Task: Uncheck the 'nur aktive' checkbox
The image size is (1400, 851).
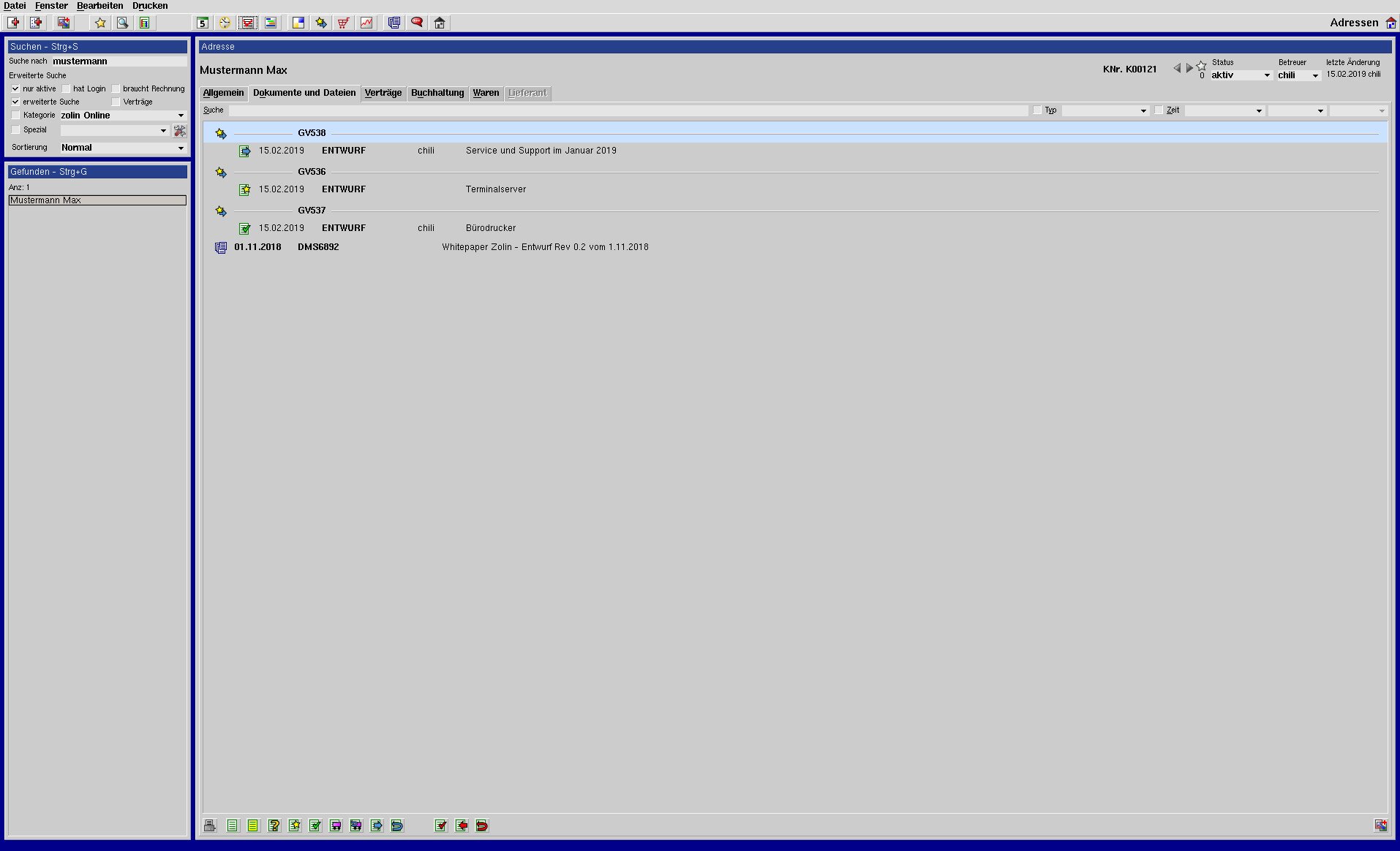Action: 15,88
